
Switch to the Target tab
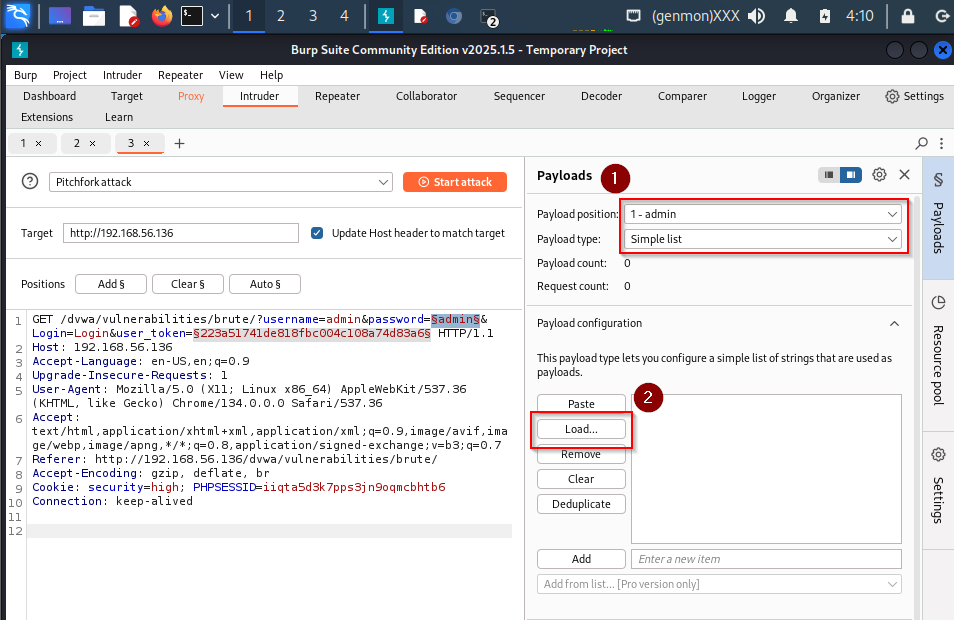click(127, 96)
